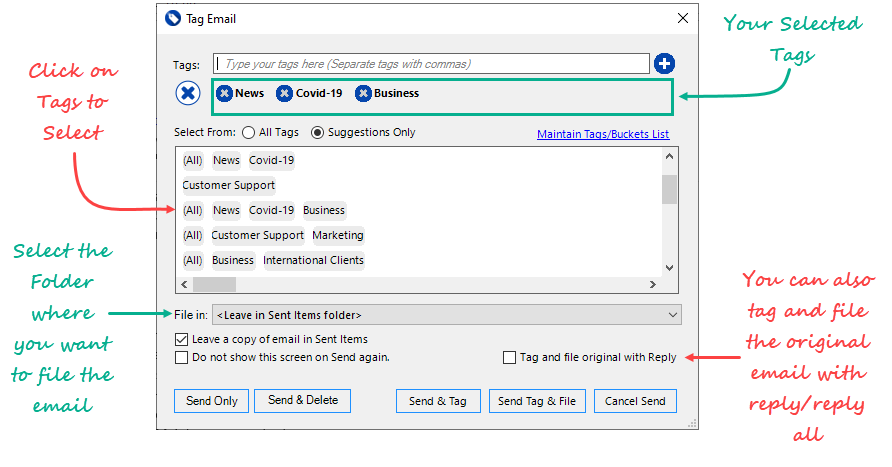Image resolution: width=892 pixels, height=467 pixels.
Task: Remove the News tag via its X icon
Action: 224,93
